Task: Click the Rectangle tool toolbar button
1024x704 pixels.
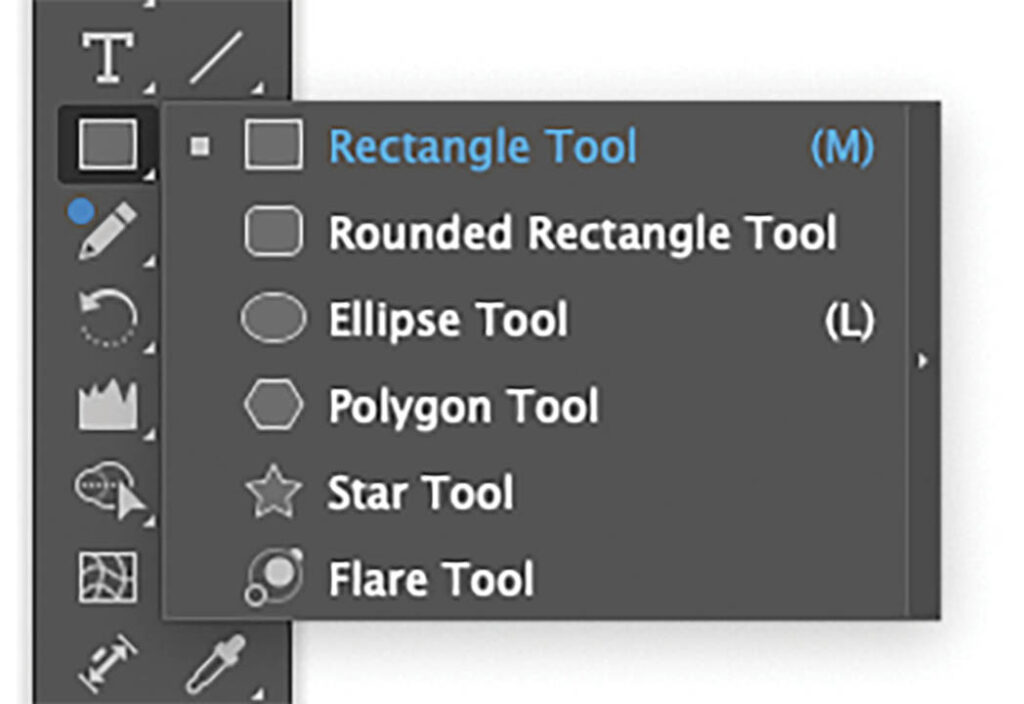Action: [x=108, y=144]
